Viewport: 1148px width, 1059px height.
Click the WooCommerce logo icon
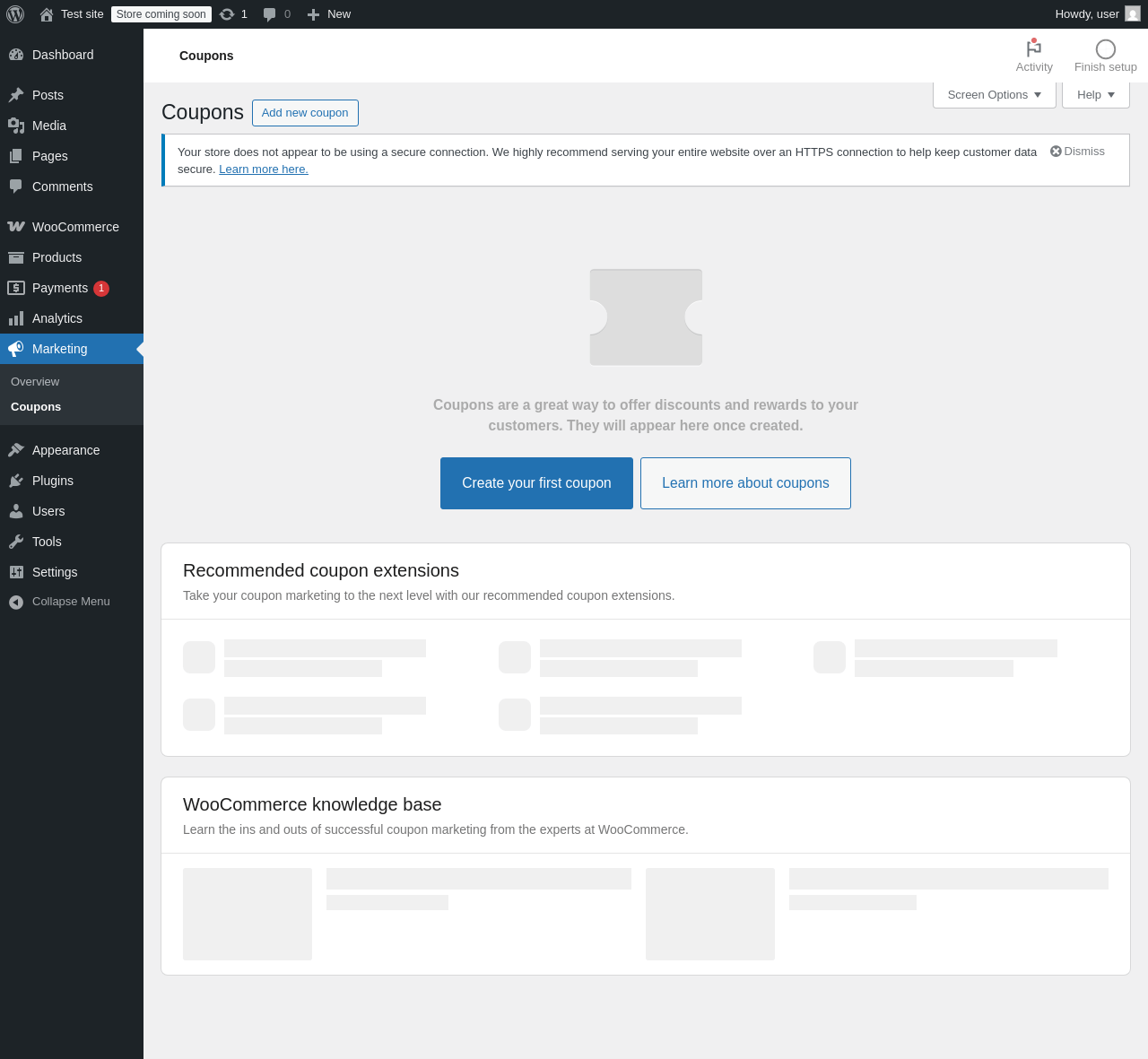(x=16, y=227)
